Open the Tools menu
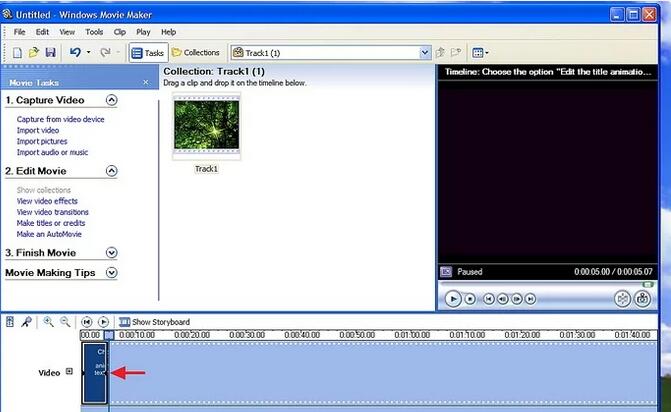This screenshot has width=671, height=412. point(94,32)
